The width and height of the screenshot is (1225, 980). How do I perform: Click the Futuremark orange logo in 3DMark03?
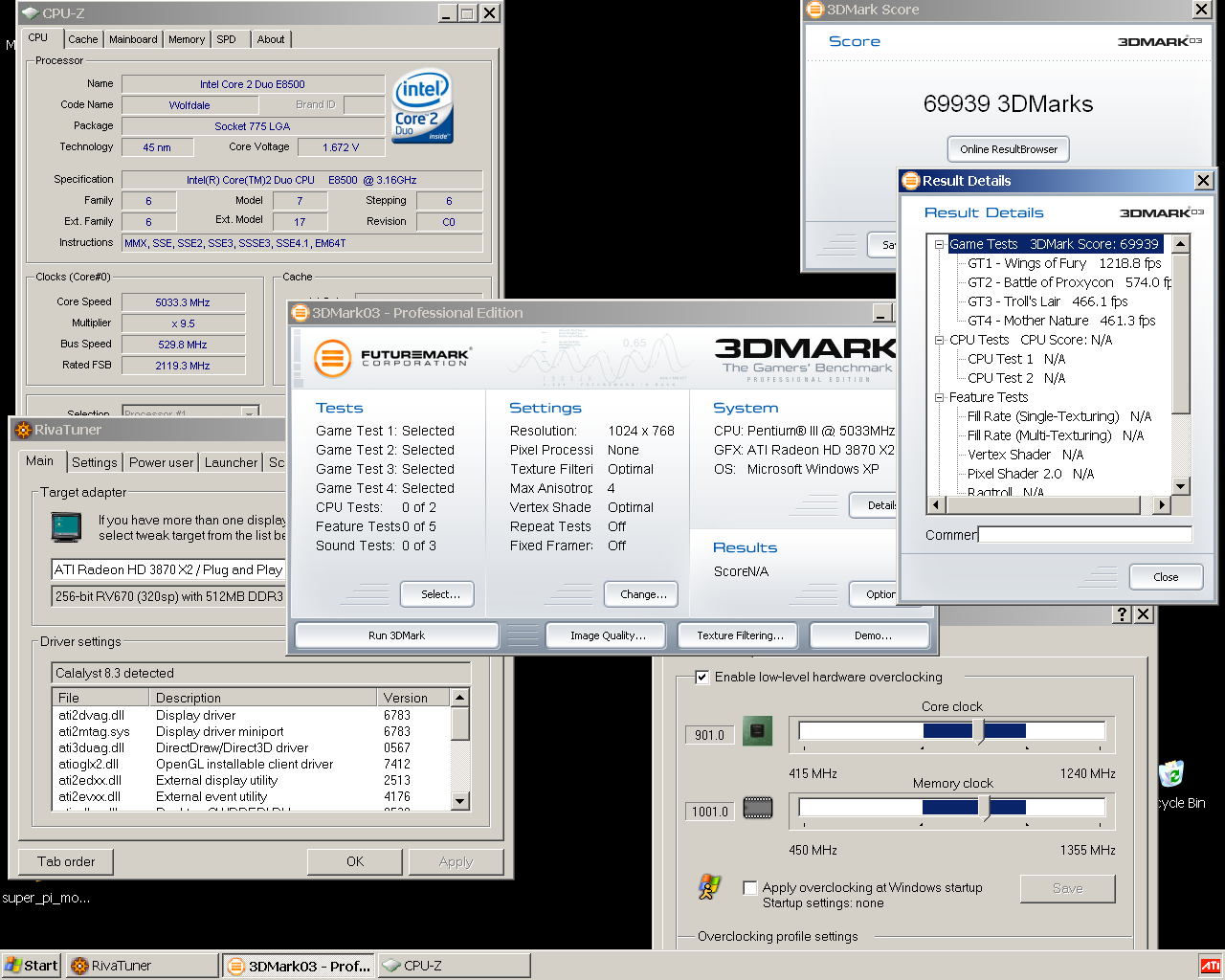333,359
